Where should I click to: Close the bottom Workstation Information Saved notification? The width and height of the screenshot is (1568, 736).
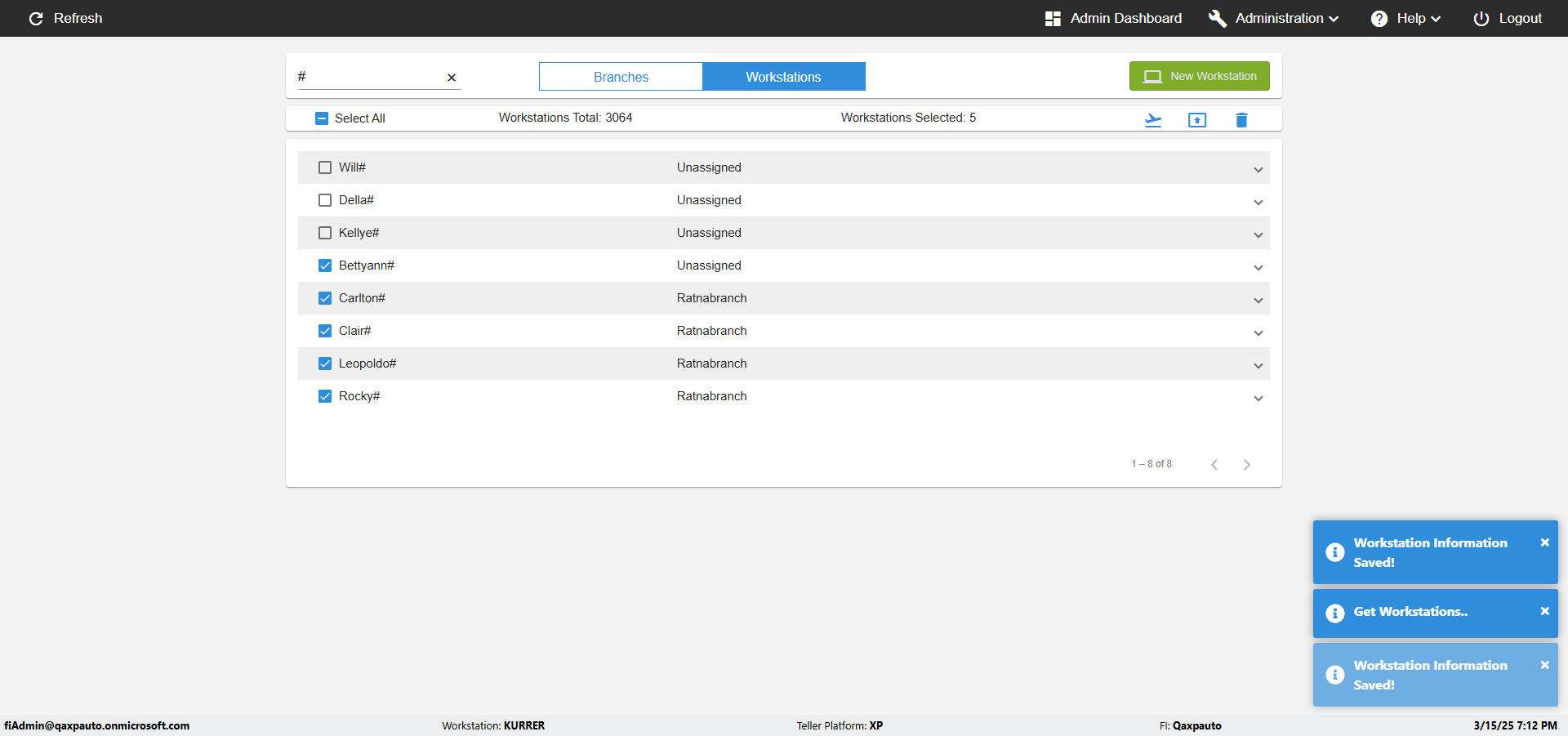tap(1544, 665)
